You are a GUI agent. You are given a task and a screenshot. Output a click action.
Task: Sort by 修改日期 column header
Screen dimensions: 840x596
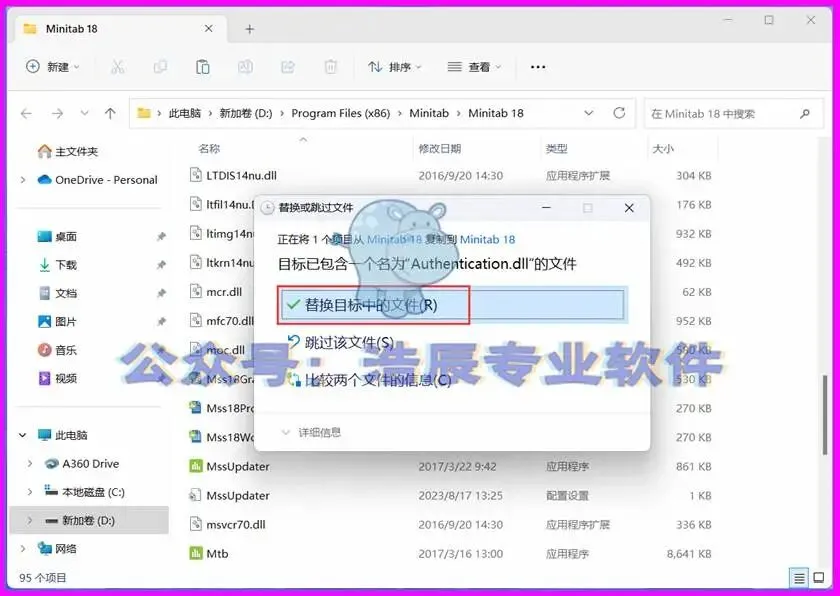tap(440, 148)
